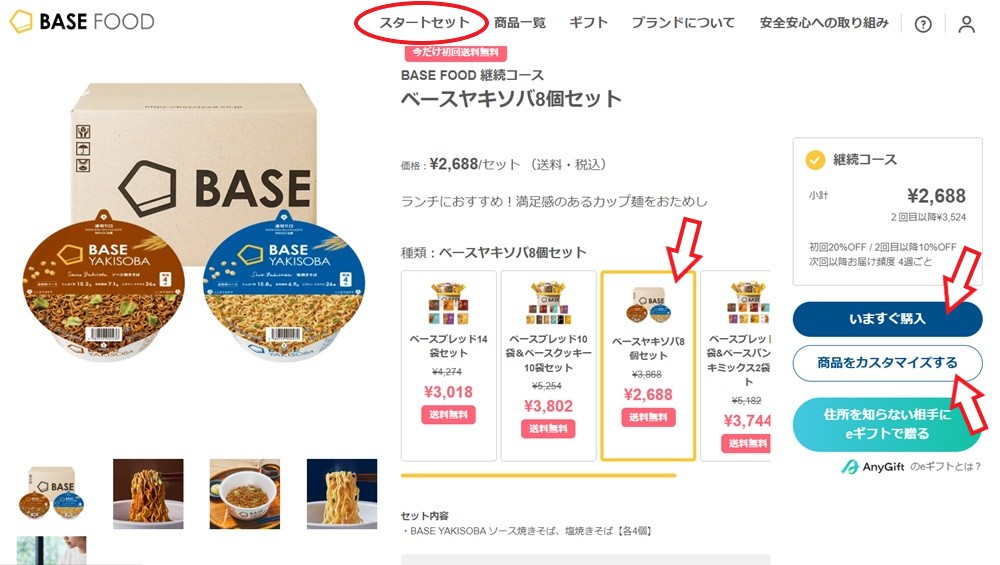The height and width of the screenshot is (565, 1000).
Task: Click 商品をカスタマイズする button
Action: [887, 363]
